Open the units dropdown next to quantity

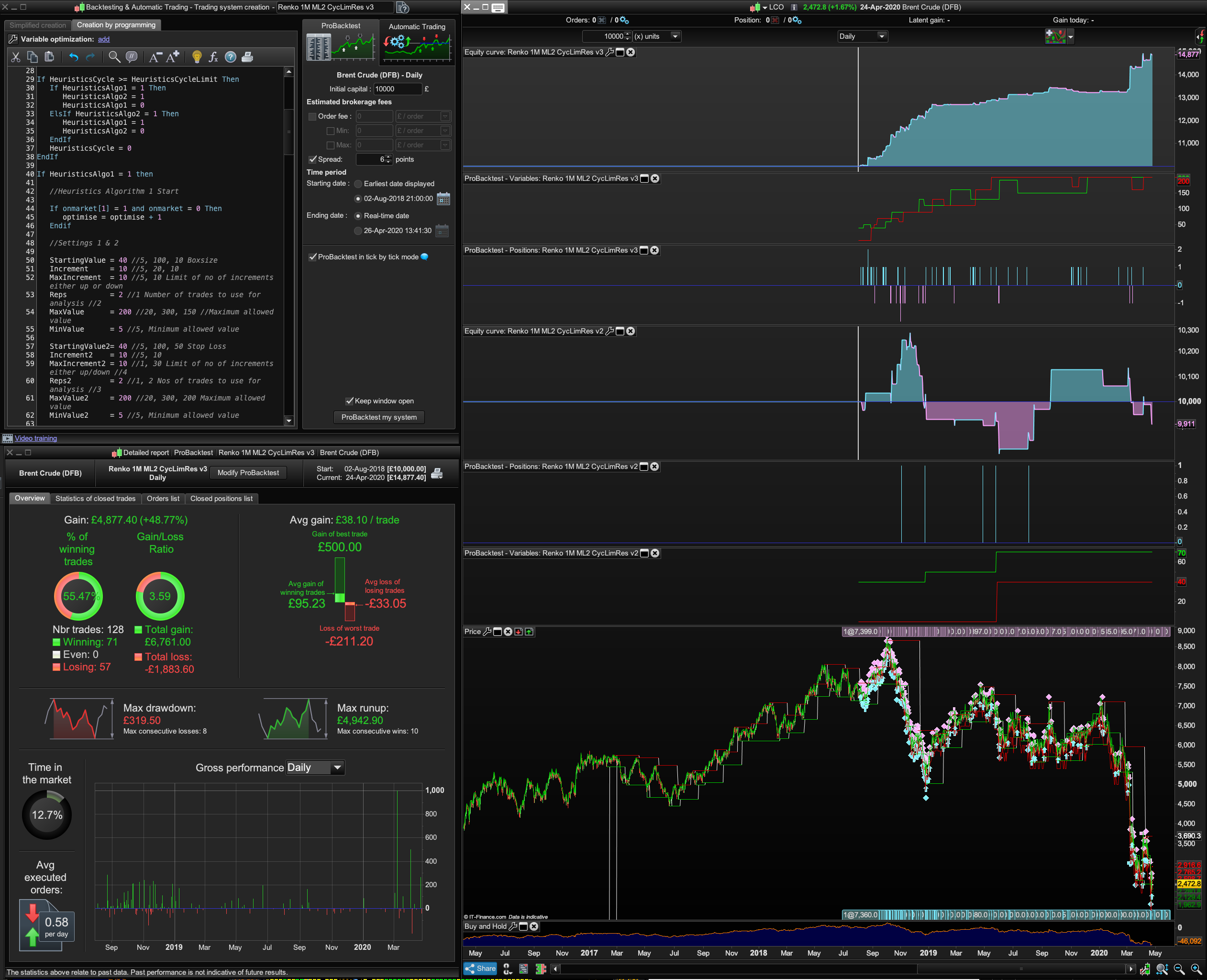[x=675, y=36]
